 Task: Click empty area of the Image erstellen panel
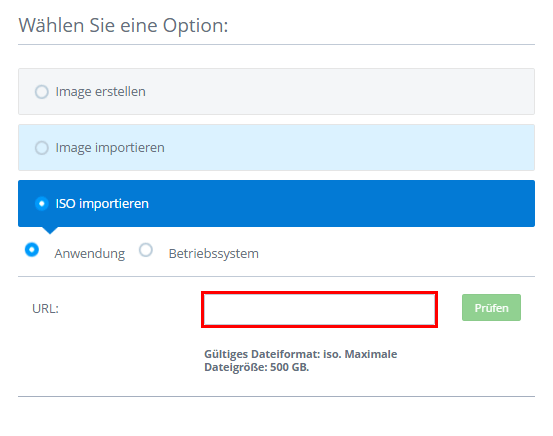[339, 92]
